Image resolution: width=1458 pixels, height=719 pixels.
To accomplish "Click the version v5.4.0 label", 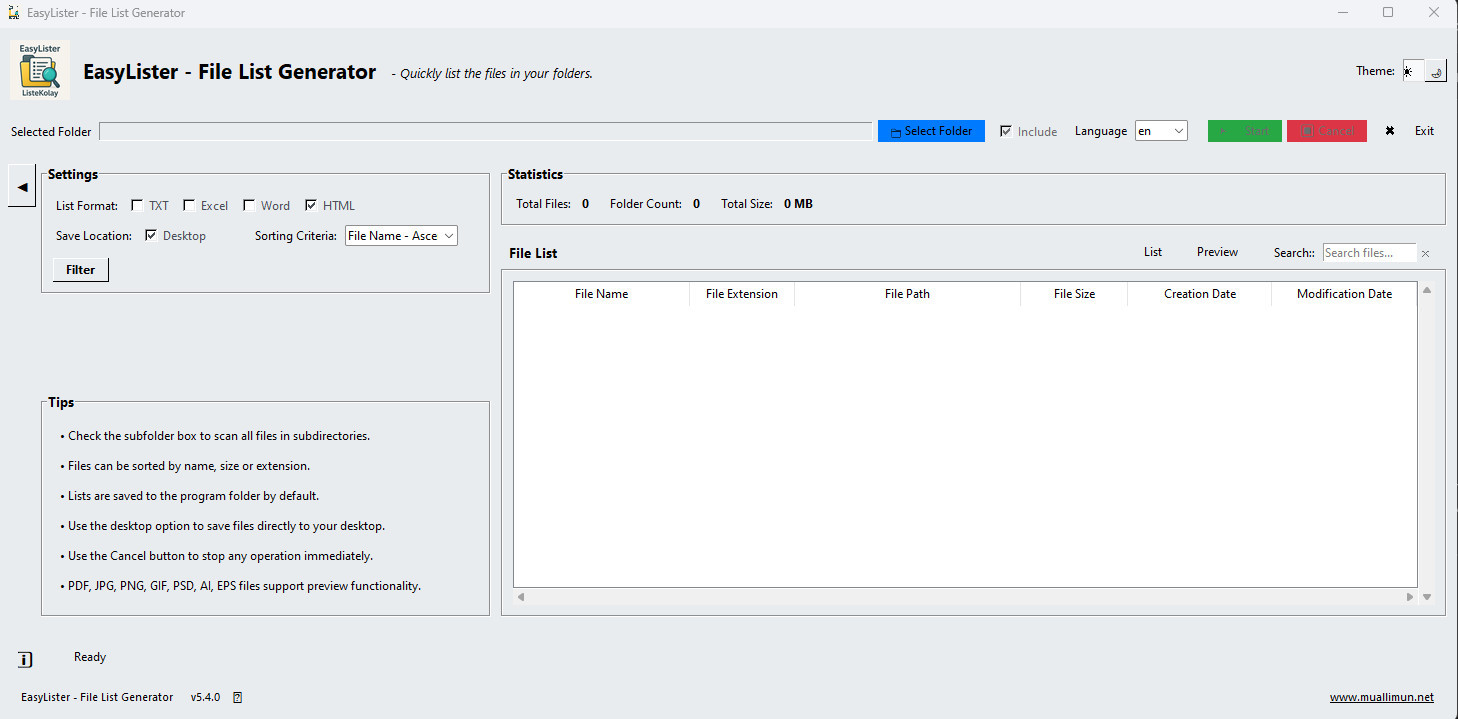I will tap(205, 697).
